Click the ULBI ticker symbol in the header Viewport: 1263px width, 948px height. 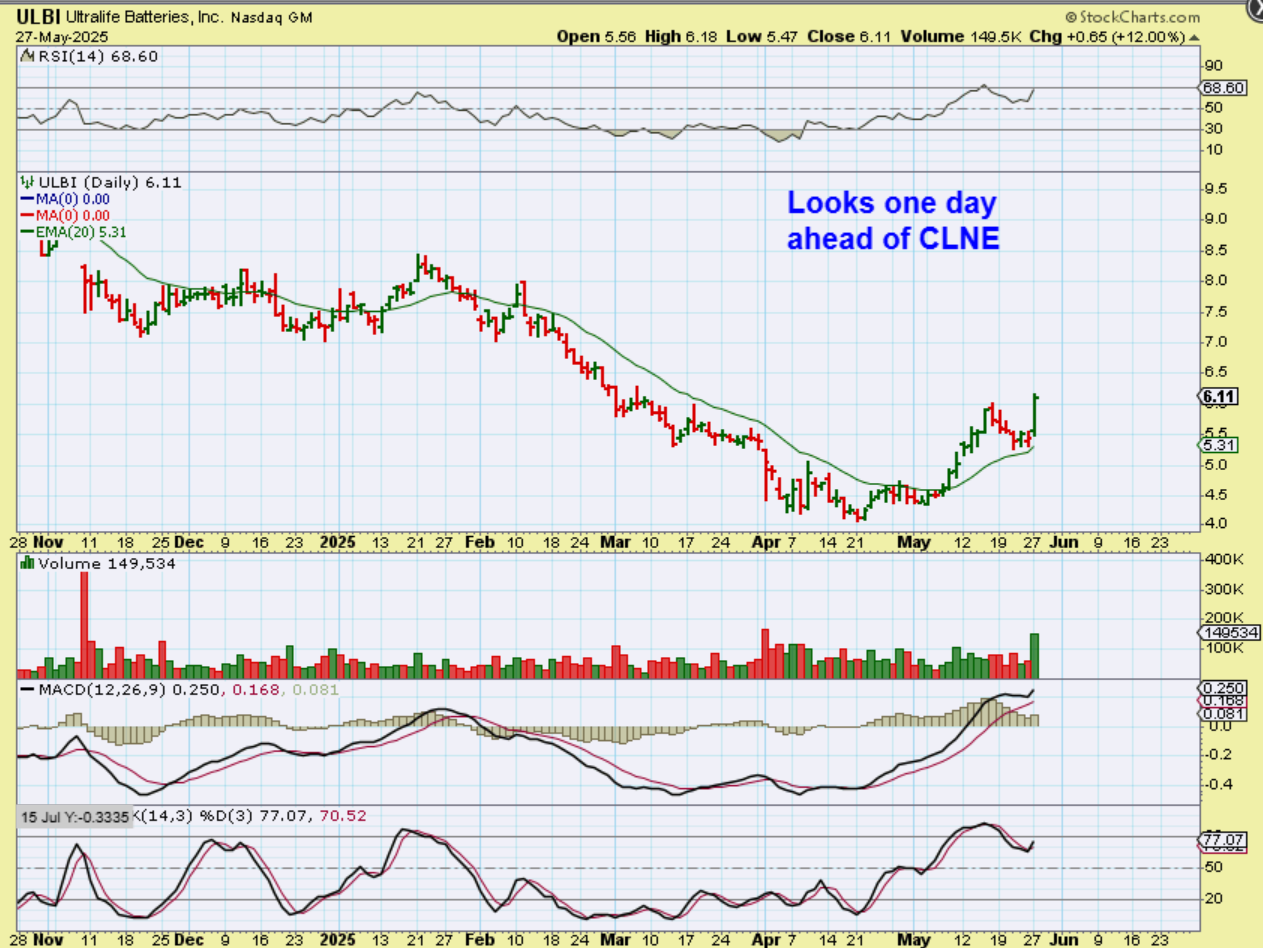coord(37,17)
